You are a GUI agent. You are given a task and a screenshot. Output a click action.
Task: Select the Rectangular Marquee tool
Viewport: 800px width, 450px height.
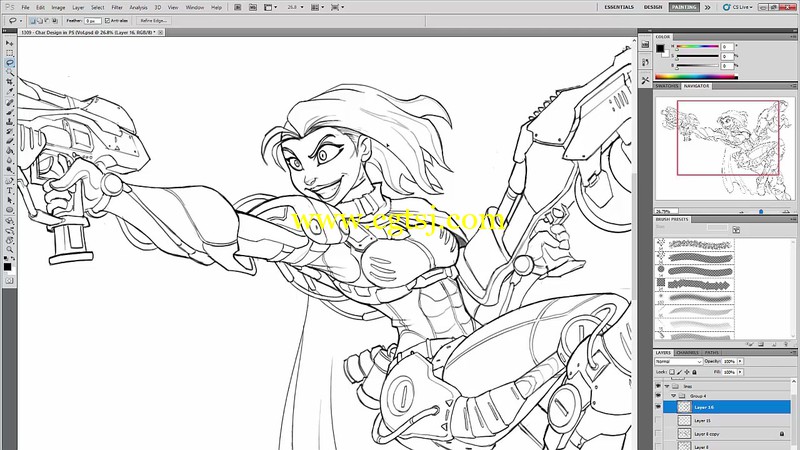[10, 53]
